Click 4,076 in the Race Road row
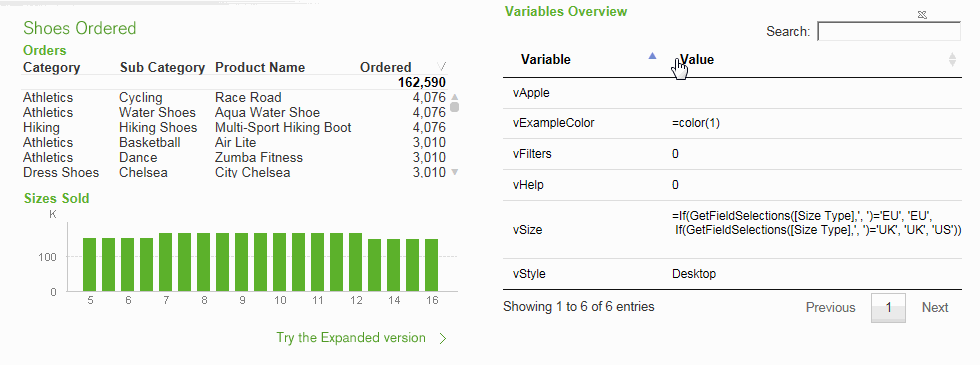The image size is (980, 365). tap(429, 98)
